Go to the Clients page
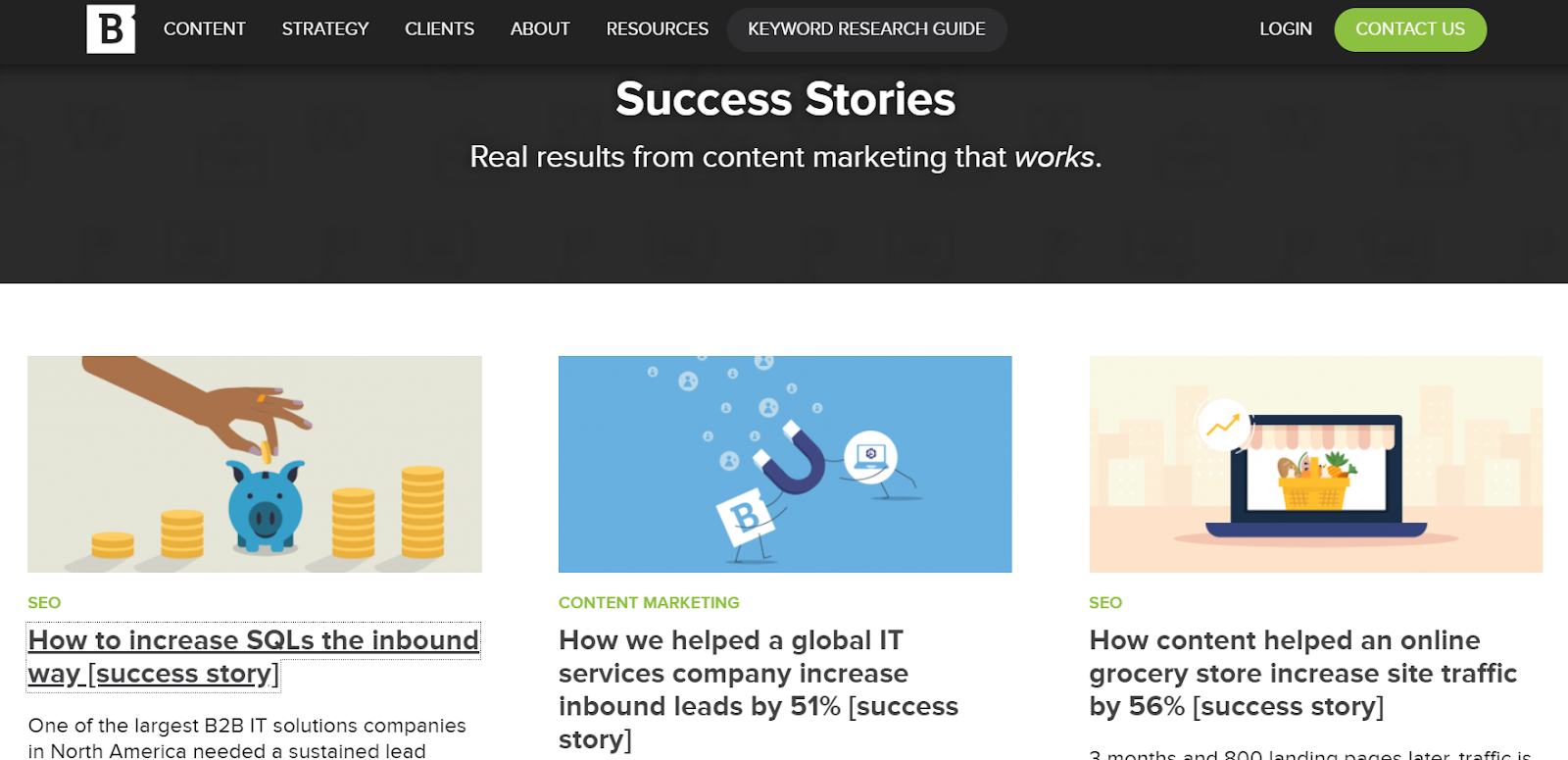1568x760 pixels. coord(439,29)
